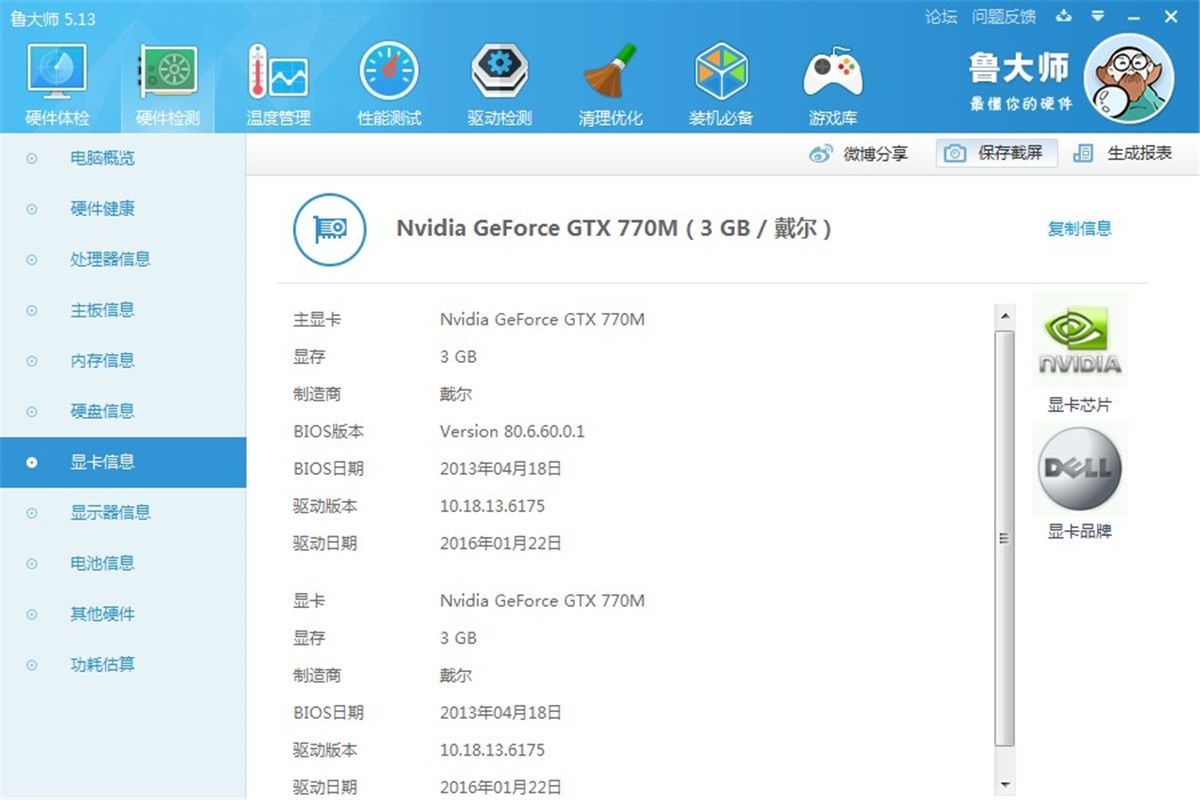
Task: Open the 硬件体检 hardware checkup icon
Action: click(57, 72)
